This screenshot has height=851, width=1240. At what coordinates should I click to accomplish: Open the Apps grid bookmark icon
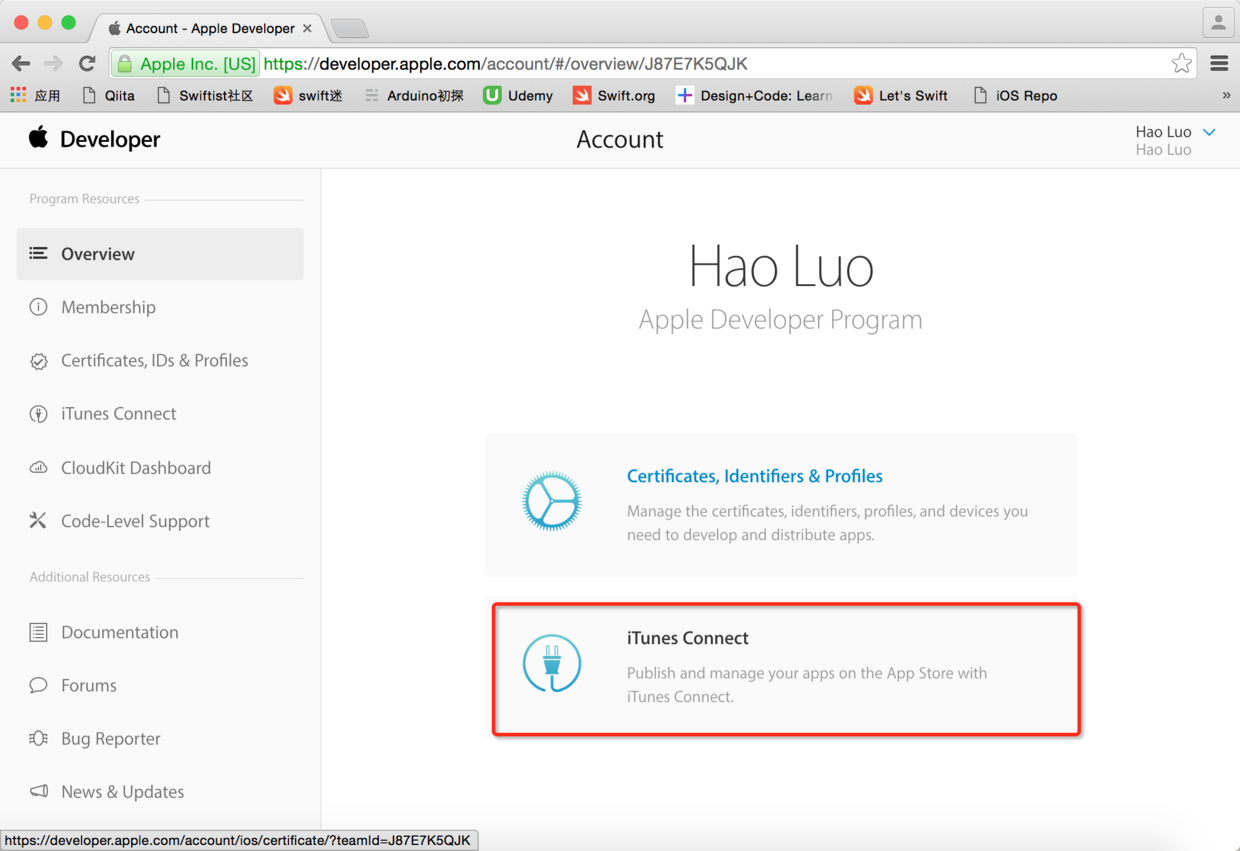pos(18,95)
